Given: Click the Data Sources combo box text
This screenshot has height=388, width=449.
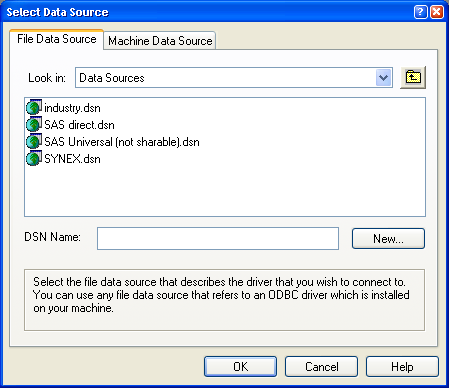Looking at the screenshot, I should coord(112,78).
